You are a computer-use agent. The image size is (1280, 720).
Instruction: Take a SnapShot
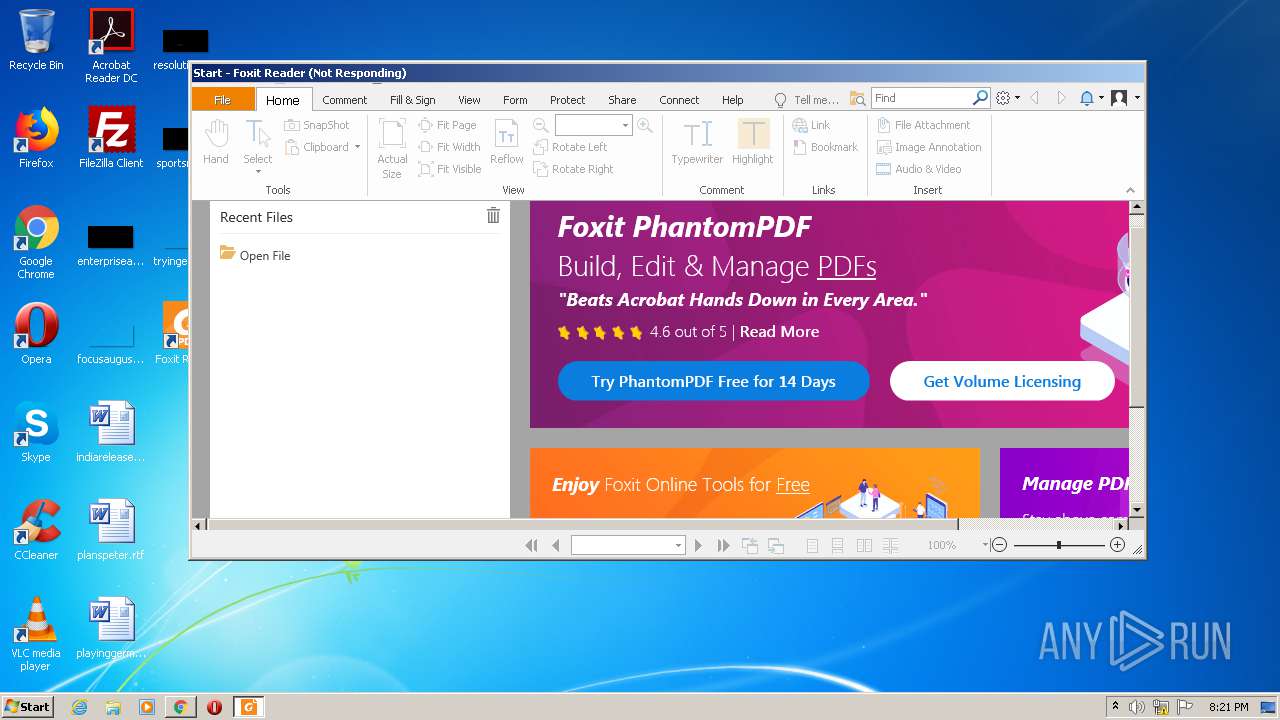click(x=317, y=125)
